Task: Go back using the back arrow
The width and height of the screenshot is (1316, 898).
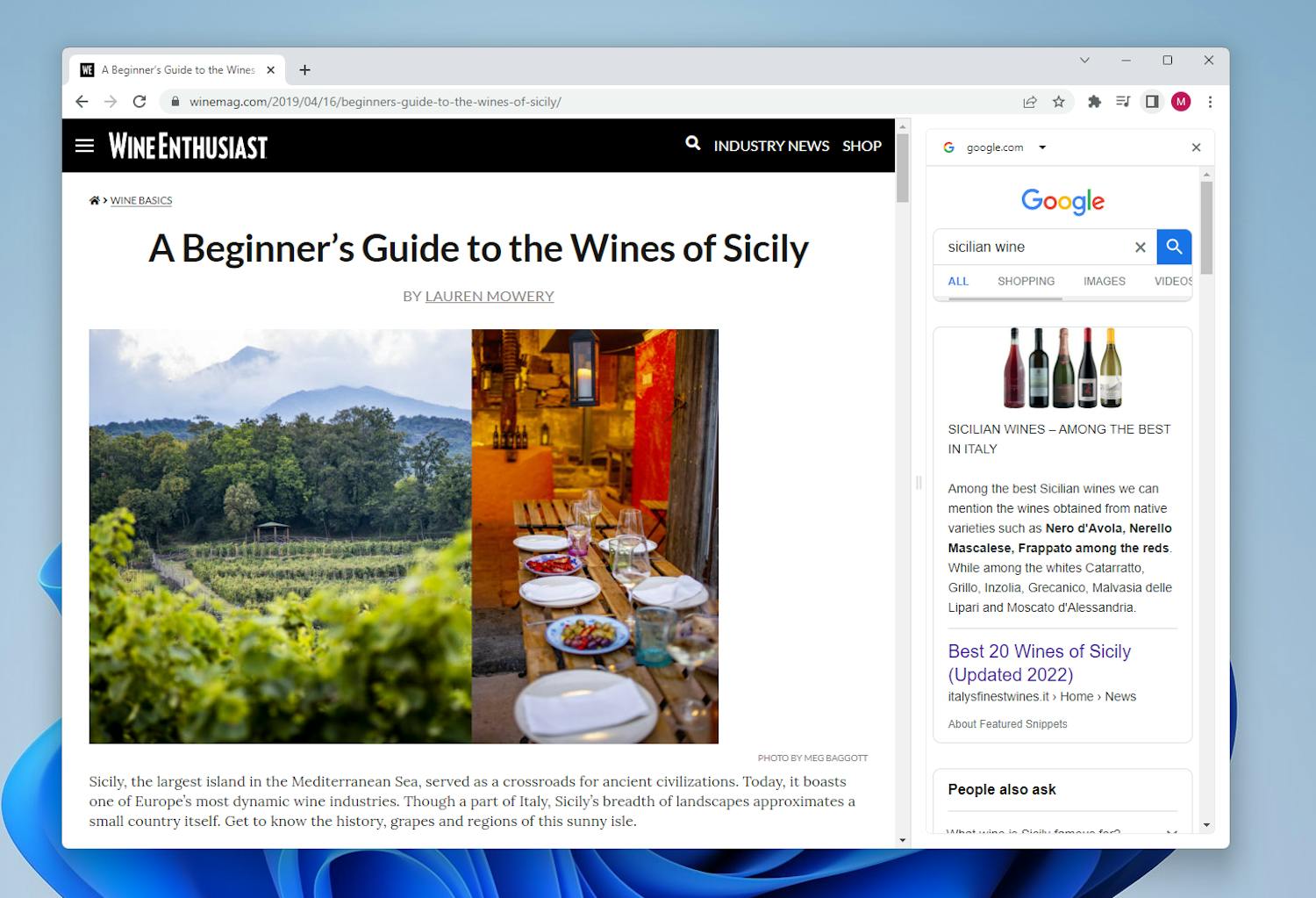Action: click(x=82, y=101)
